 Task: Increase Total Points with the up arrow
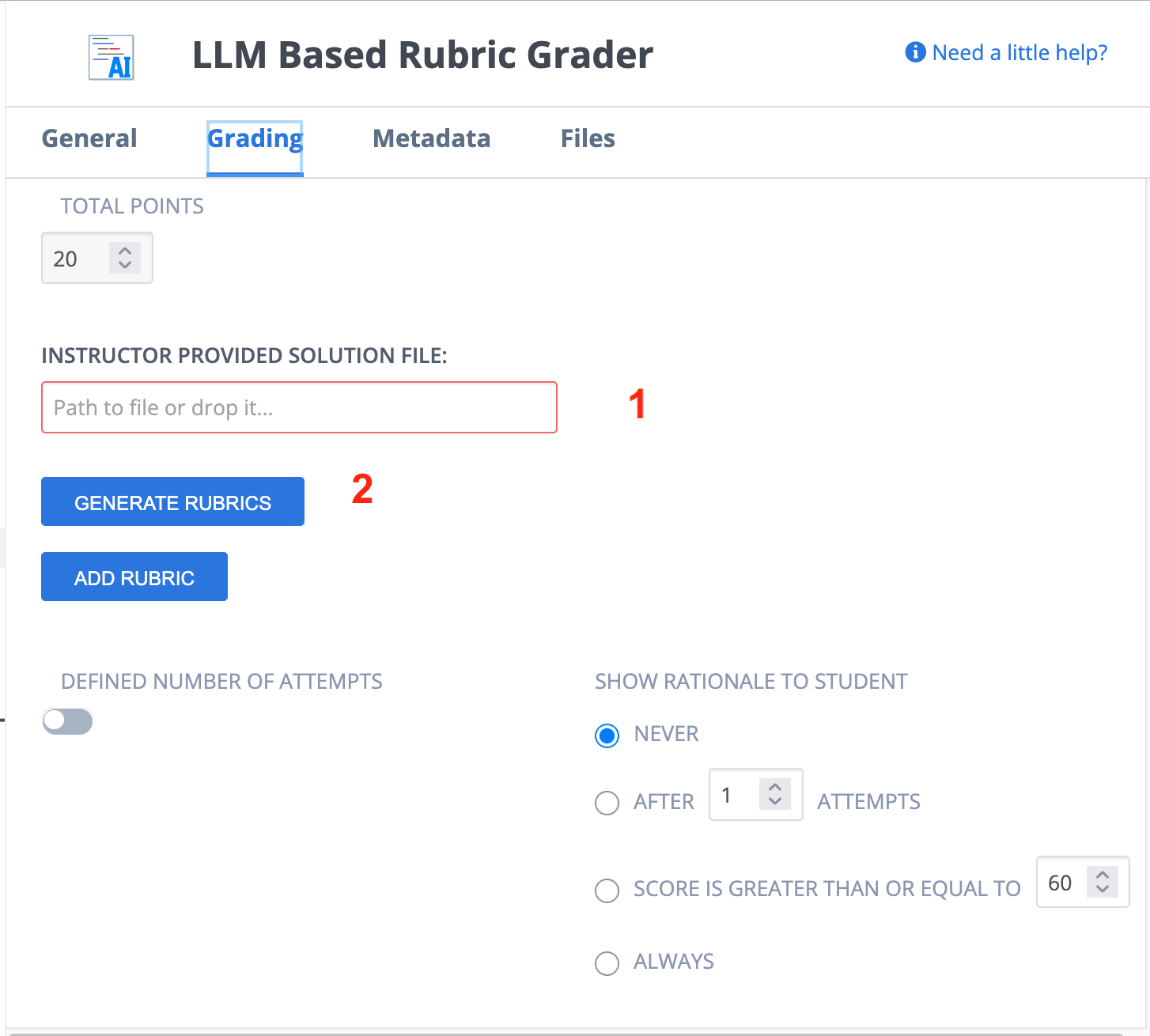tap(125, 251)
